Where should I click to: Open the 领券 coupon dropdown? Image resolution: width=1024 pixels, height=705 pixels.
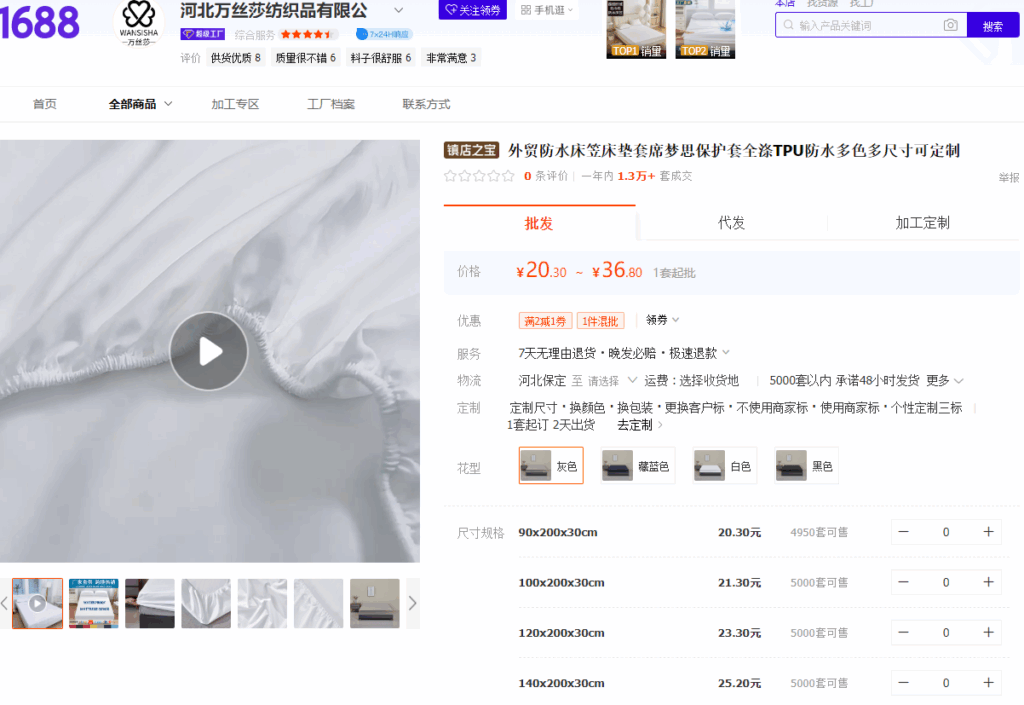[662, 320]
